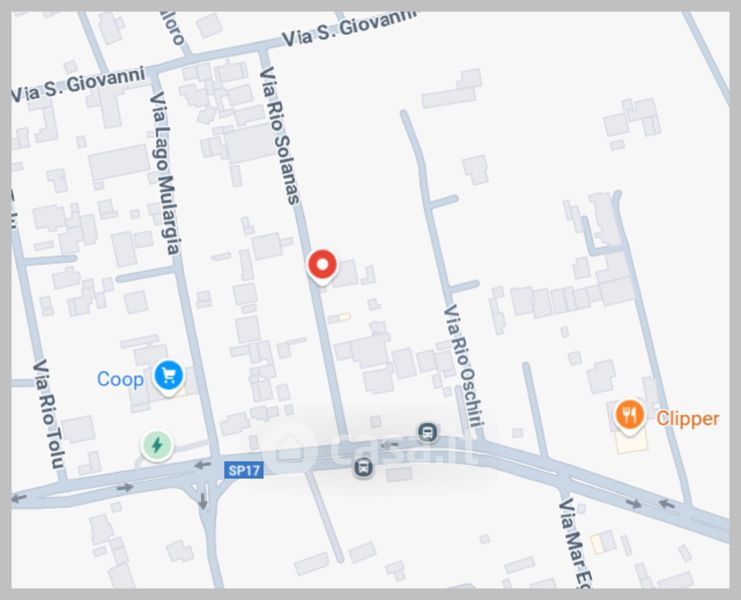Click the Clipper restaurant fork icon

coord(629,415)
